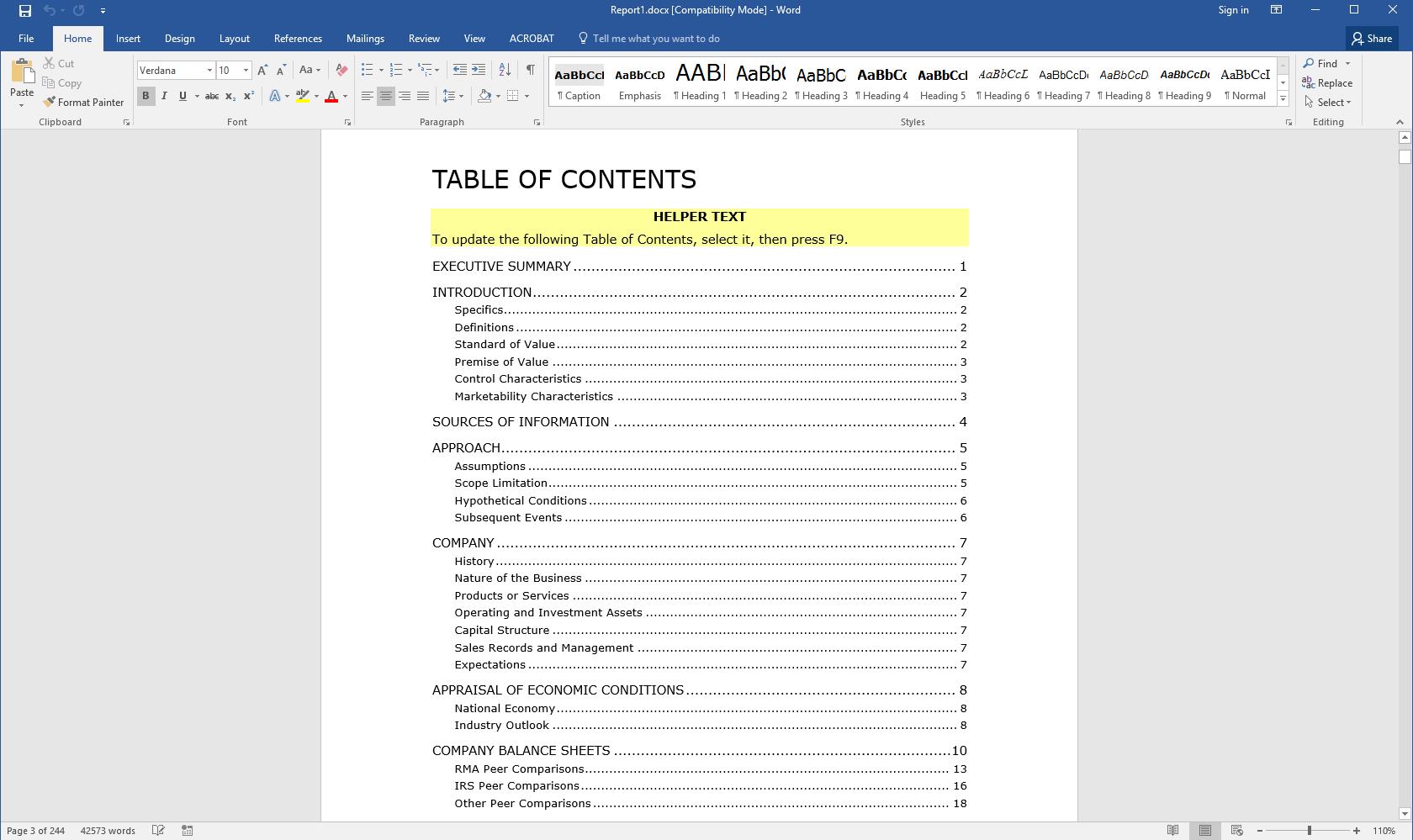Open the font name dropdown

tap(209, 71)
